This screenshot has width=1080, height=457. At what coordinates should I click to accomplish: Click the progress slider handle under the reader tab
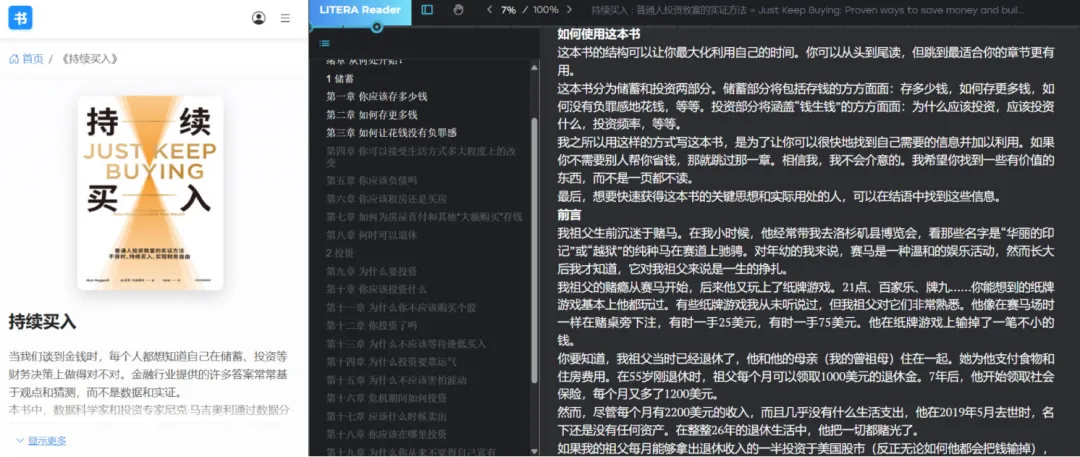(376, 28)
